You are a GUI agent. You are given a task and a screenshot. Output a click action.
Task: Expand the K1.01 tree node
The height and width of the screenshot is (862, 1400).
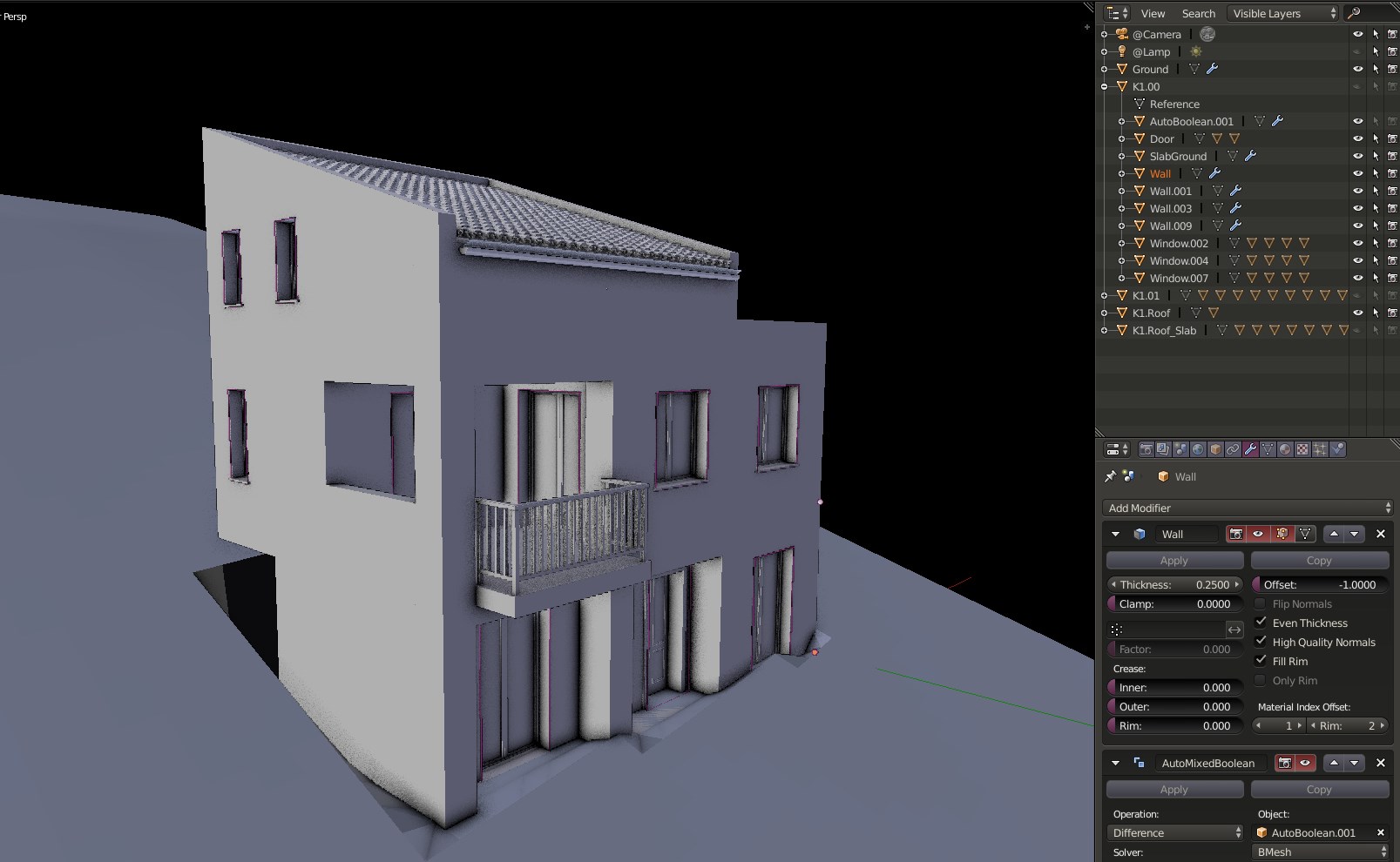click(x=1105, y=295)
